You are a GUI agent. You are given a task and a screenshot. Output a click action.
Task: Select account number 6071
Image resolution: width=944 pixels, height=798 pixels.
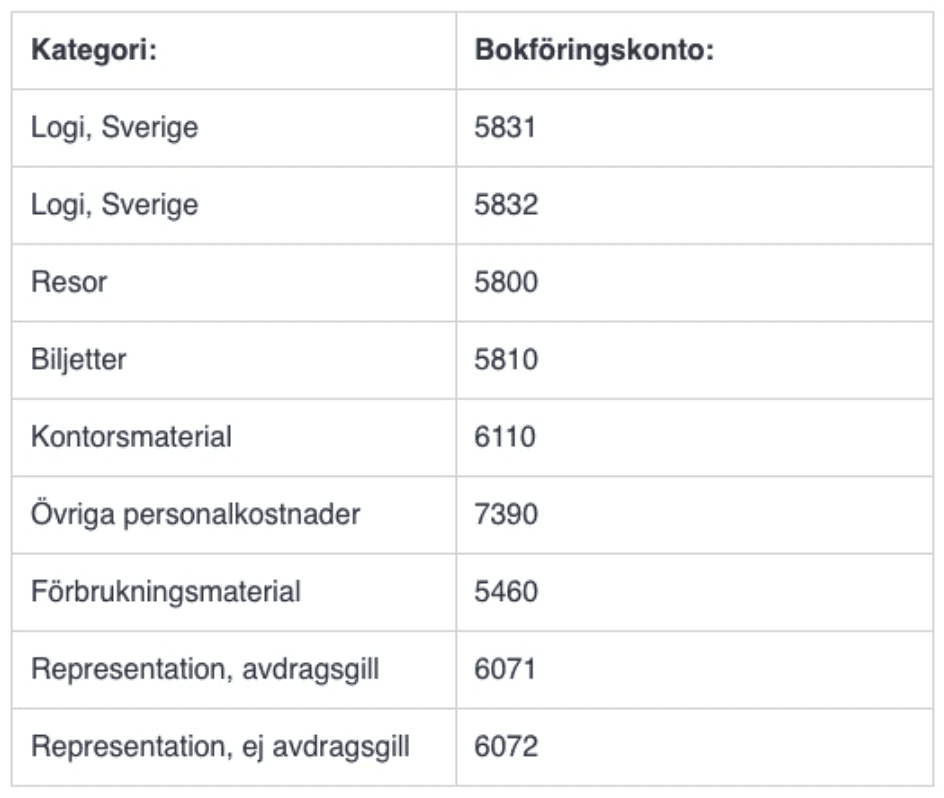tap(505, 670)
